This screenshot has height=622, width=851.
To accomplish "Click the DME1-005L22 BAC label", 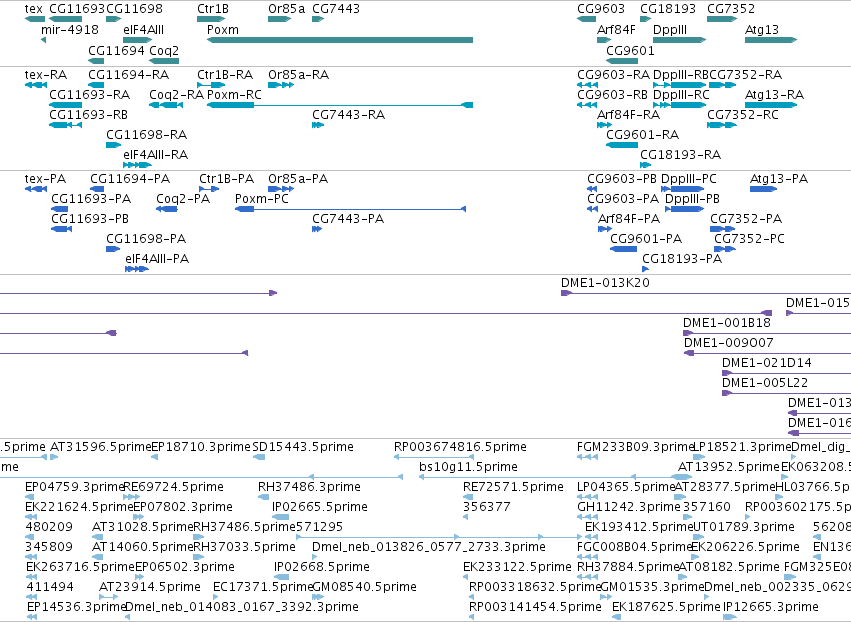I will tap(765, 383).
